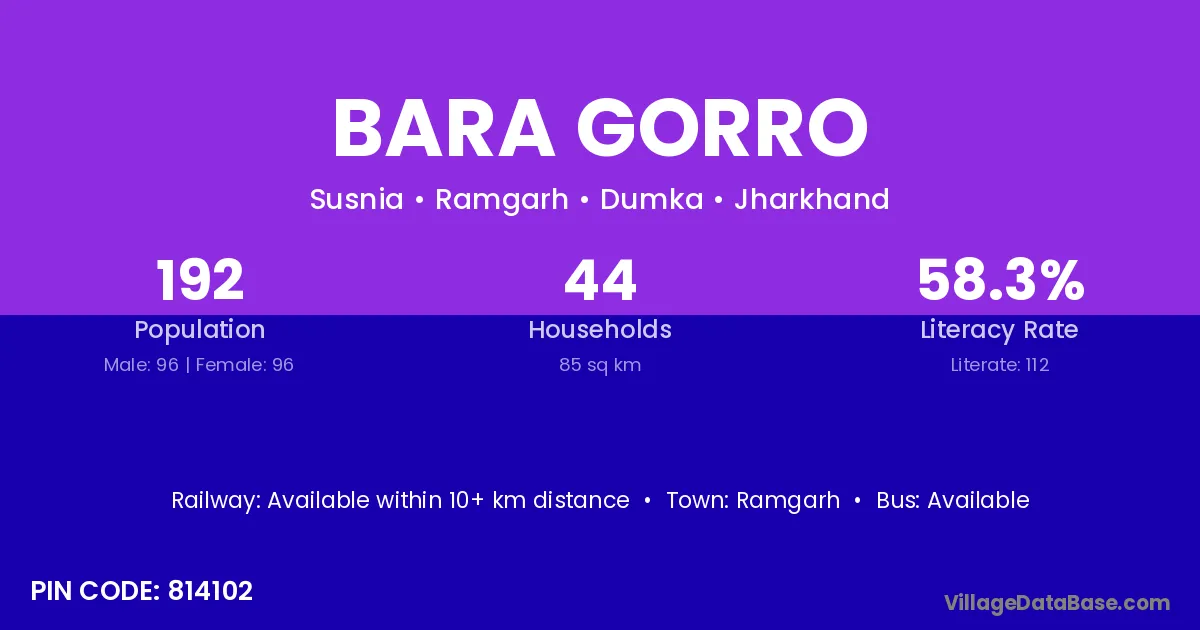Open the VillageDataBase.com watermark link
Viewport: 1200px width, 630px height.
click(x=1057, y=602)
